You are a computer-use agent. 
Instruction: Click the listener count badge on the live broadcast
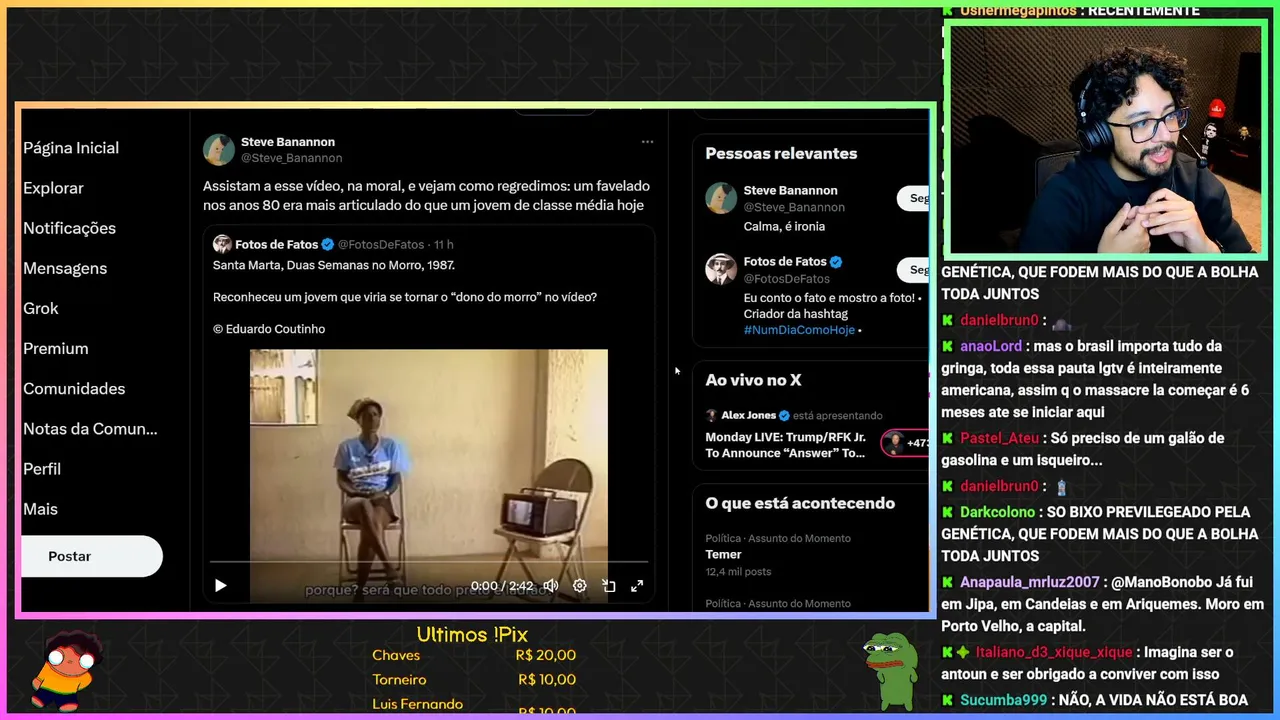(906, 443)
